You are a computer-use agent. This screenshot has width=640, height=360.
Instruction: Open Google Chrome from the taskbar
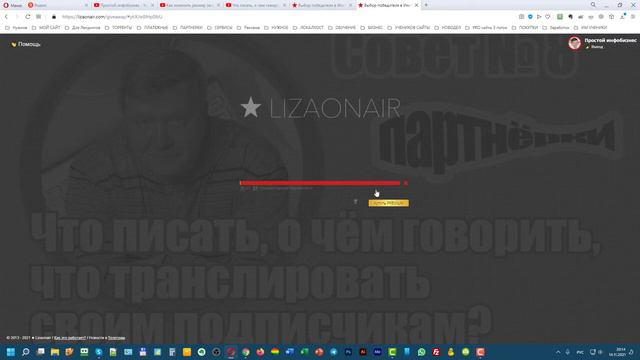[x=246, y=352]
